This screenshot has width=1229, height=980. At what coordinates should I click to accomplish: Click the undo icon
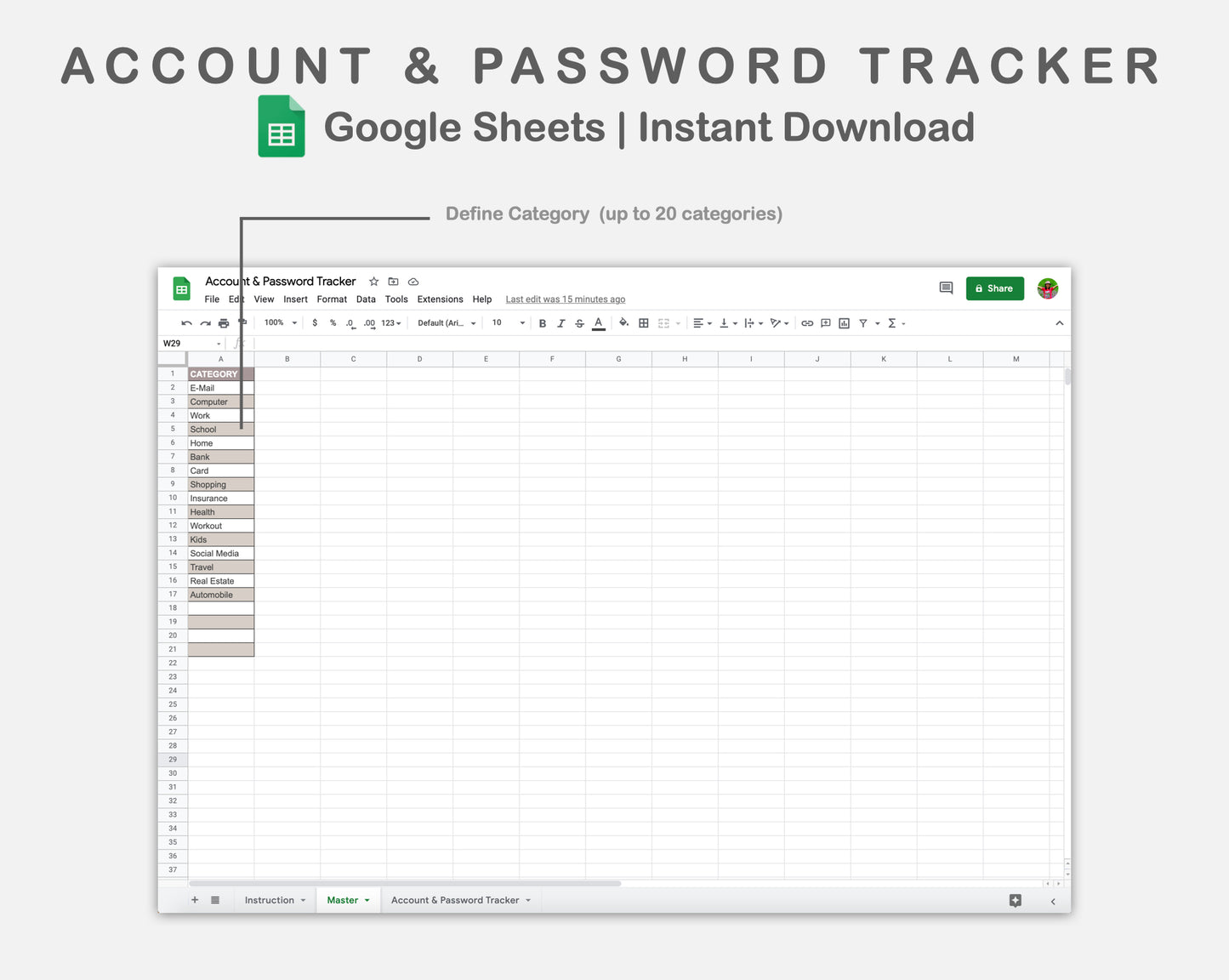click(x=185, y=323)
